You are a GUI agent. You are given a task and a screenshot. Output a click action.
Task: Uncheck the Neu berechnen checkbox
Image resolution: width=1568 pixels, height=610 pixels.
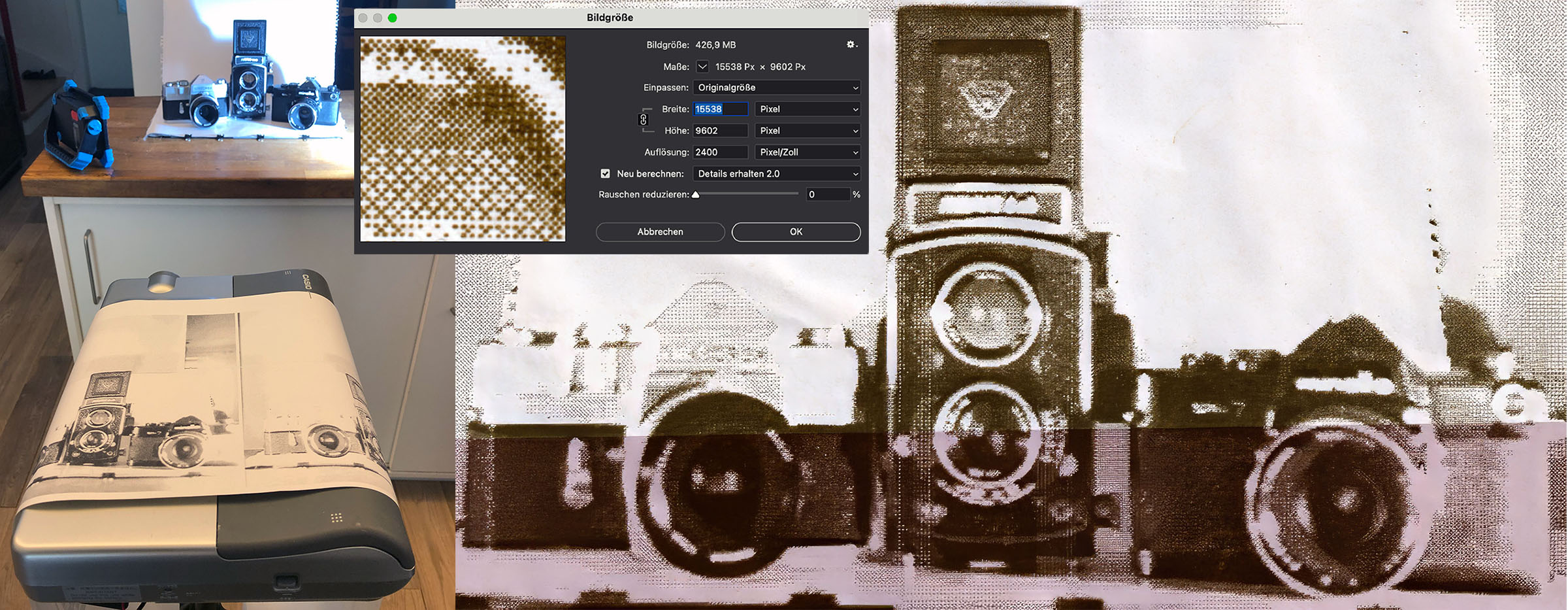click(605, 174)
